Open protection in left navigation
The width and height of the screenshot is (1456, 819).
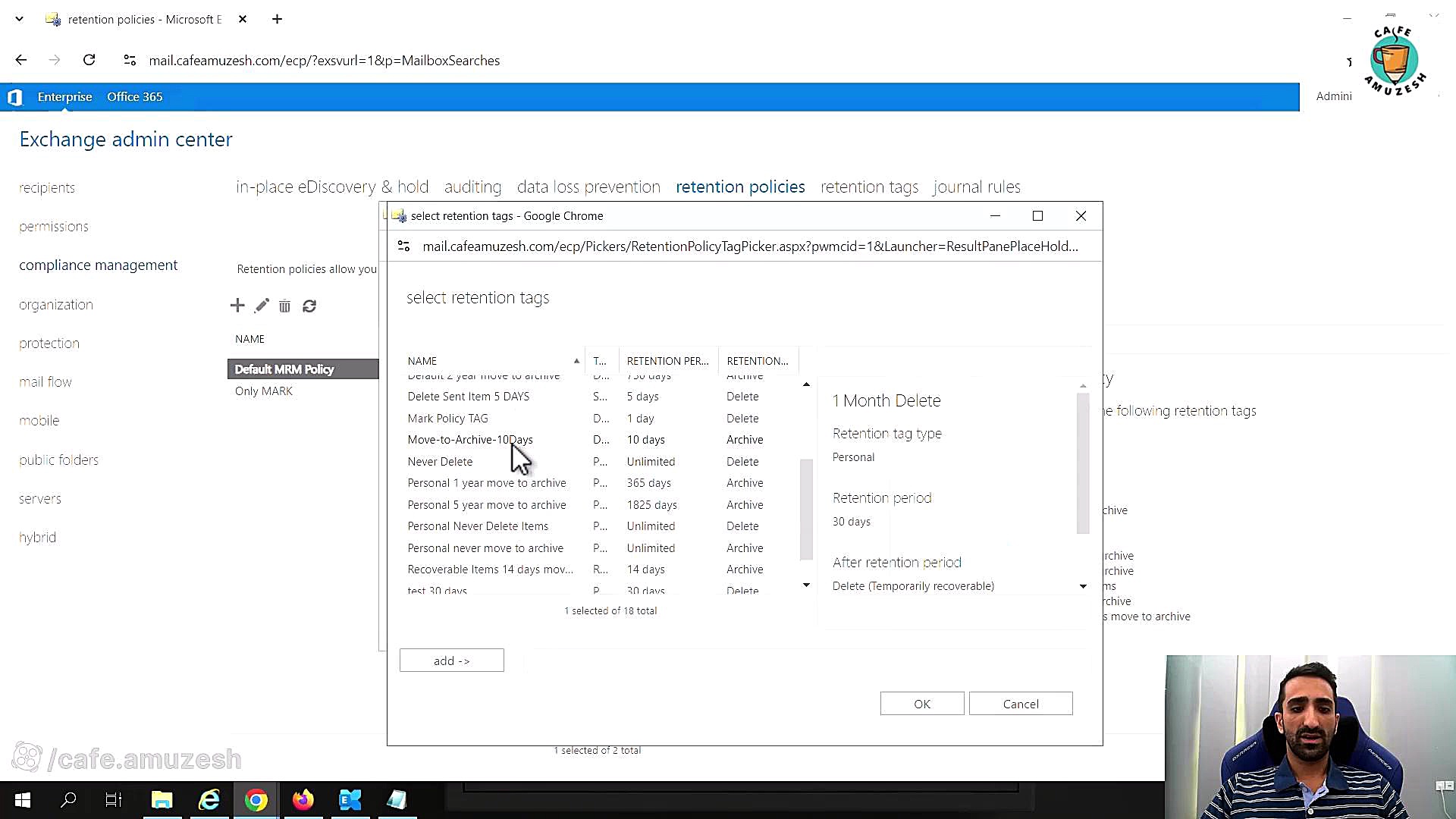49,344
